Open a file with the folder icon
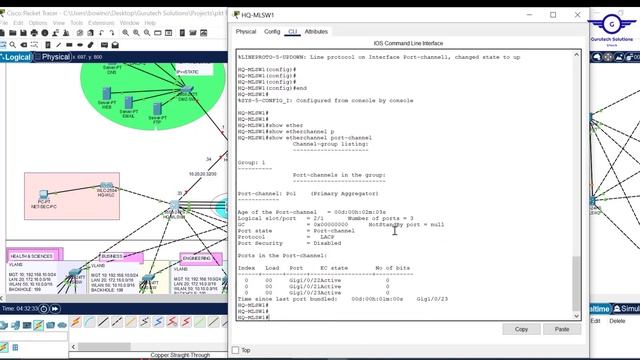Screen dimensions: 640x360 pyautogui.click(x=13, y=33)
